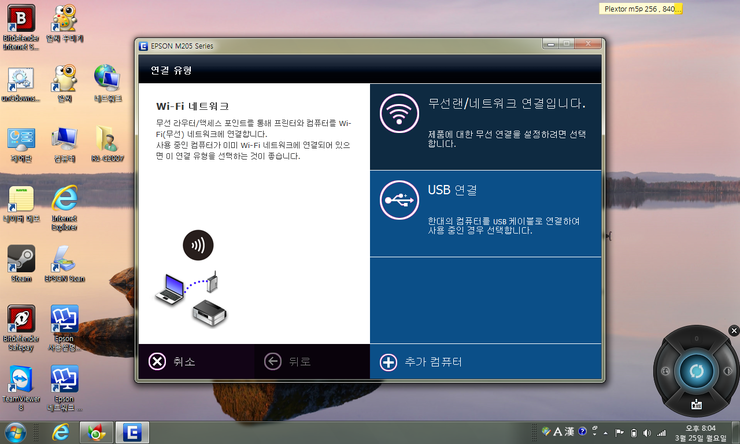Open the TeamViewer desktop shortcut
This screenshot has height=444, width=740.
click(21, 382)
